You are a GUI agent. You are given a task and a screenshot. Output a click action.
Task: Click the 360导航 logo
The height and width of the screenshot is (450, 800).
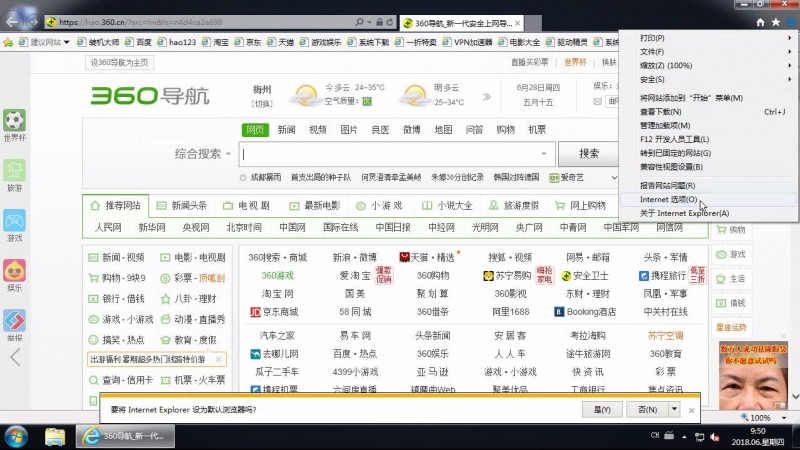[149, 96]
